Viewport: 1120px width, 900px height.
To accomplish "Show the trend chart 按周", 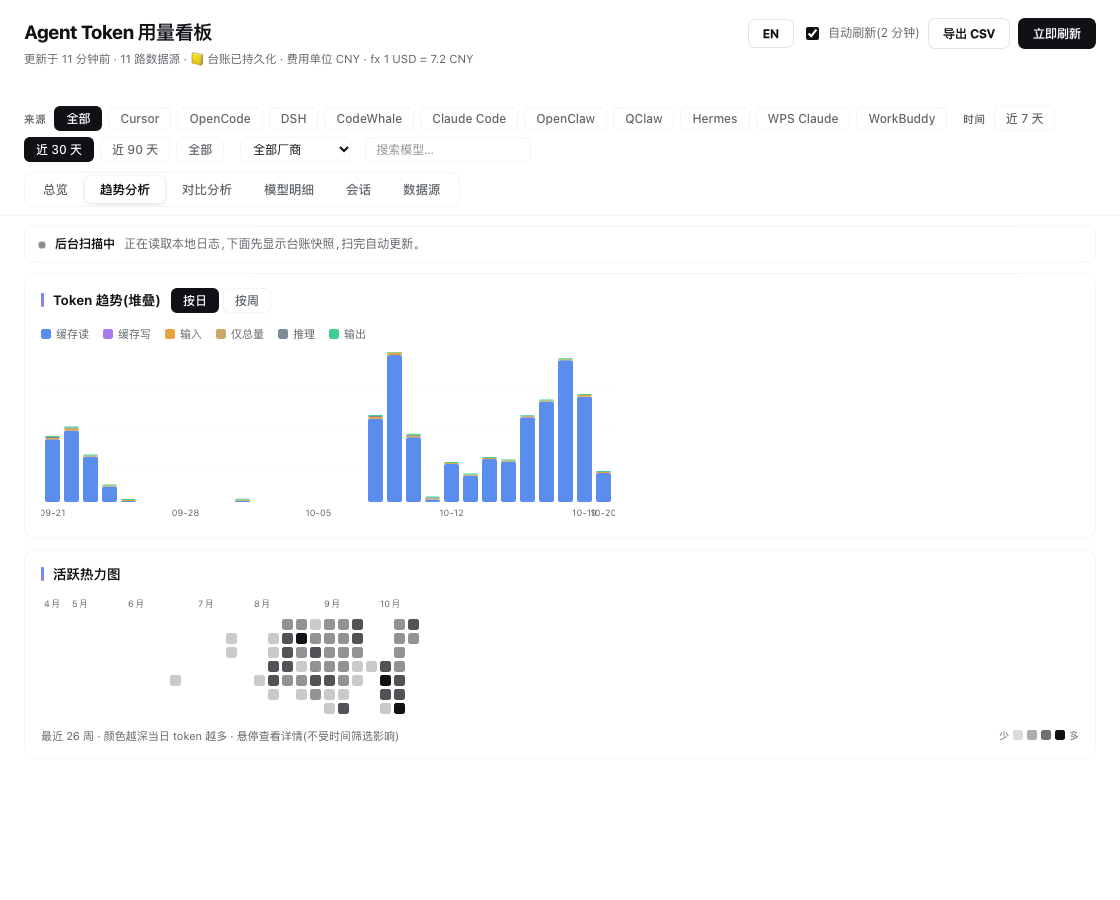I will click(246, 301).
